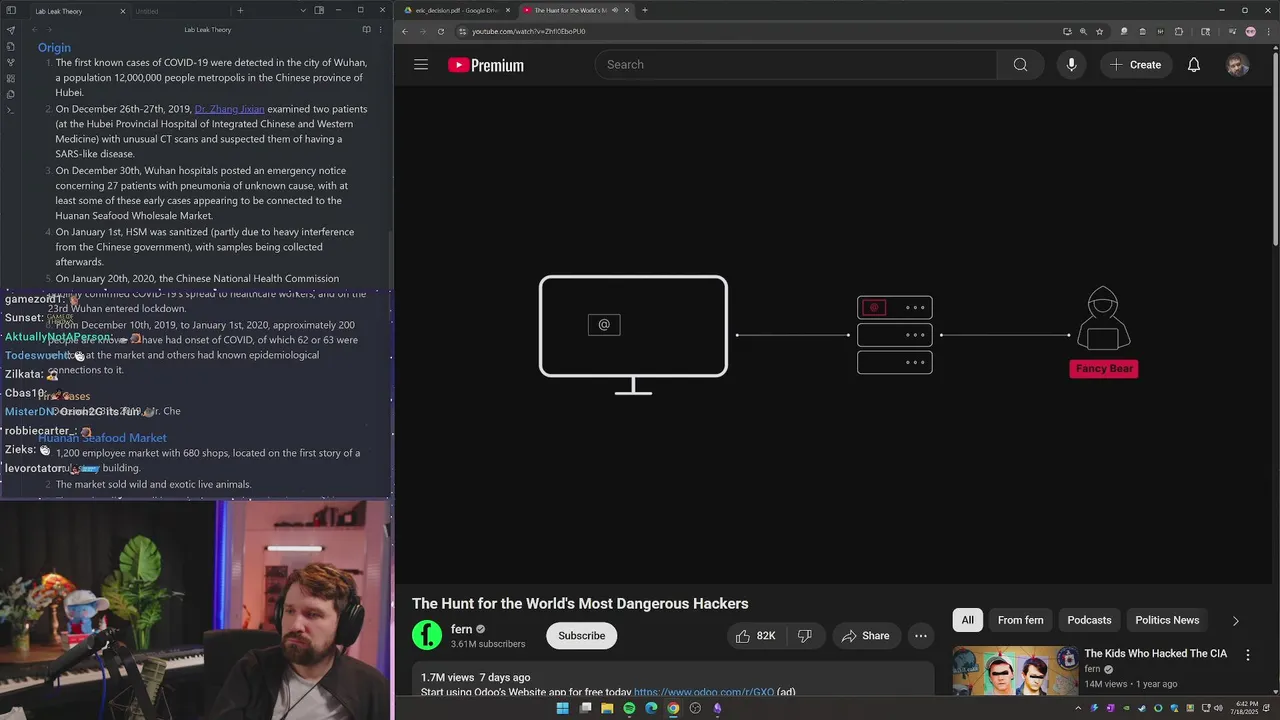Open File Explorer from the taskbar
The image size is (1280, 720).
click(607, 708)
